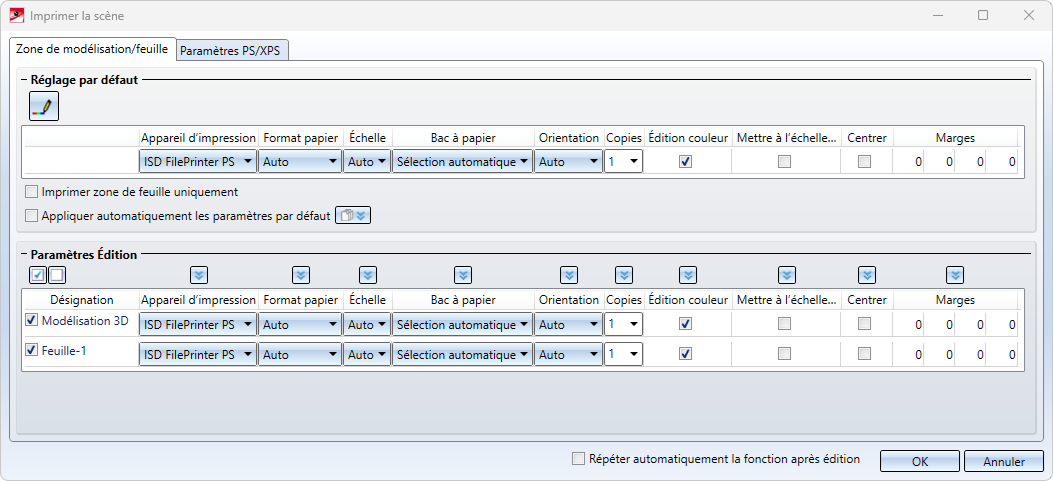Viewport: 1053px width, 481px height.
Task: Click the pen icon under Réglage par défaut
Action: [x=44, y=106]
